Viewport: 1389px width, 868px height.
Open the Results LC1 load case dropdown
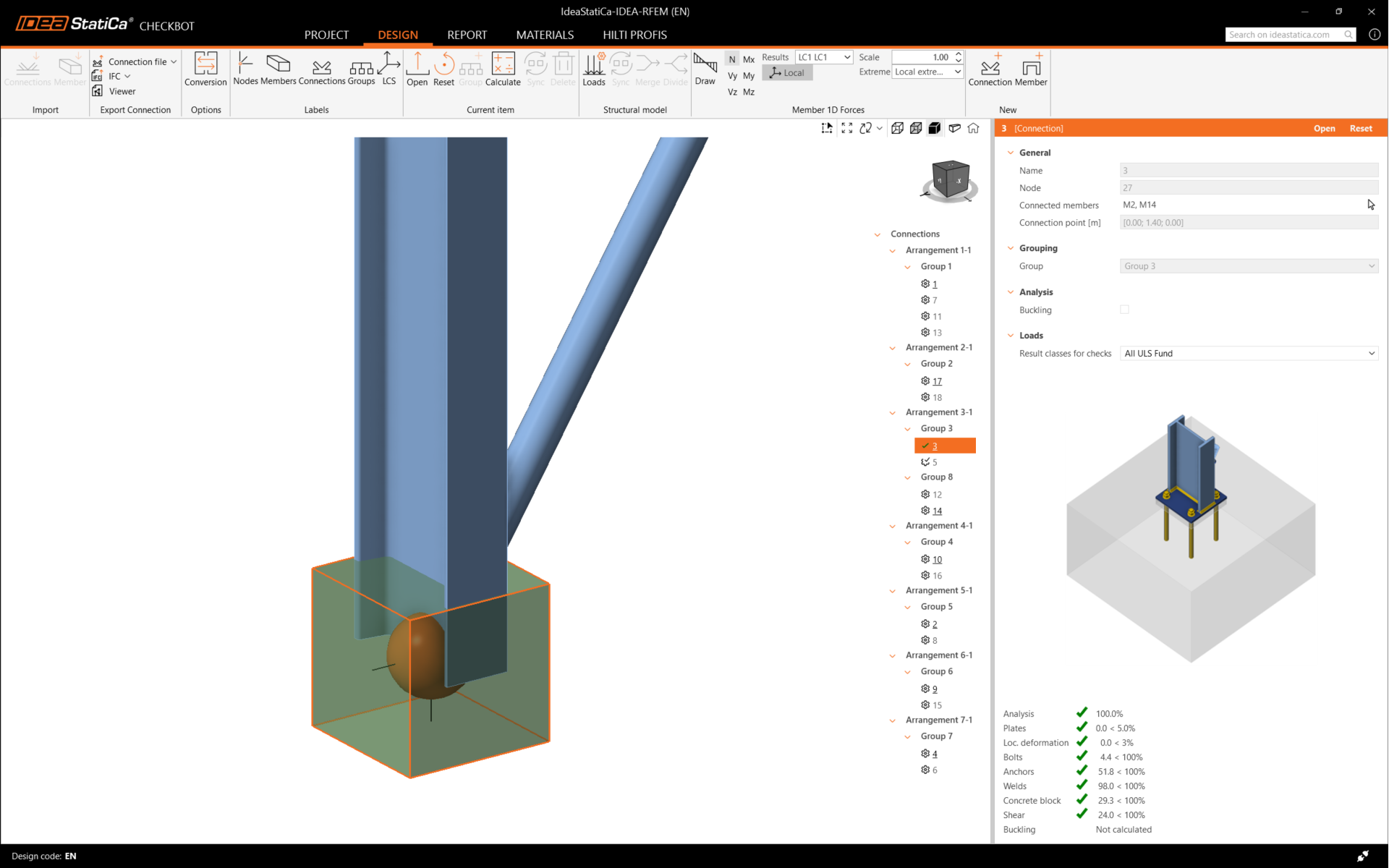[x=823, y=57]
